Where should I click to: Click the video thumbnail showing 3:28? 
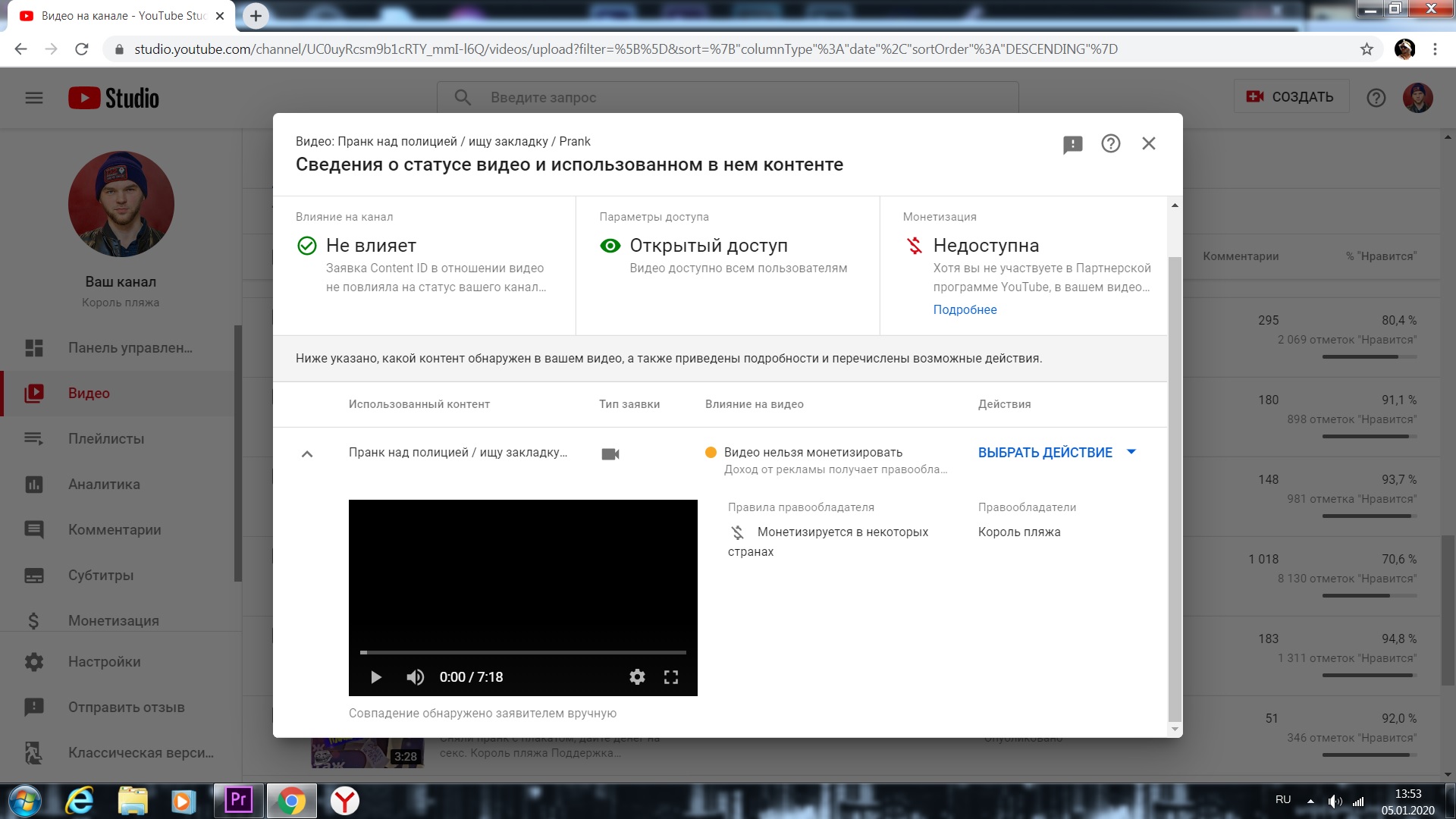pyautogui.click(x=368, y=752)
